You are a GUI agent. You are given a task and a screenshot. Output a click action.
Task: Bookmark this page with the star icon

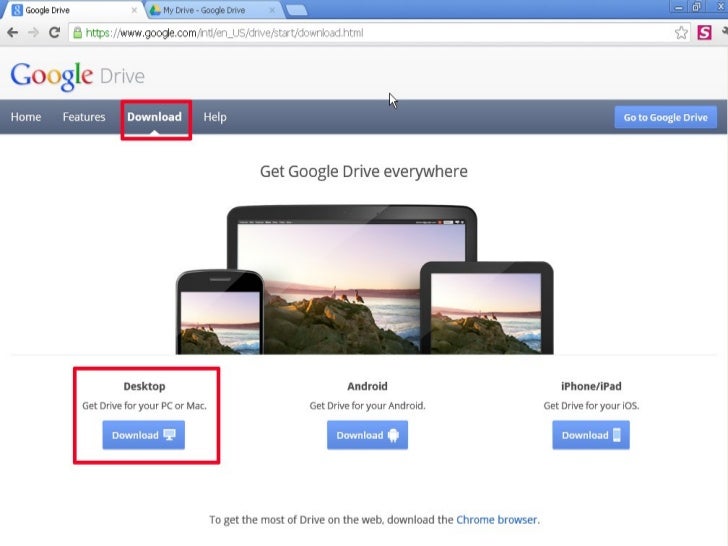pyautogui.click(x=681, y=32)
